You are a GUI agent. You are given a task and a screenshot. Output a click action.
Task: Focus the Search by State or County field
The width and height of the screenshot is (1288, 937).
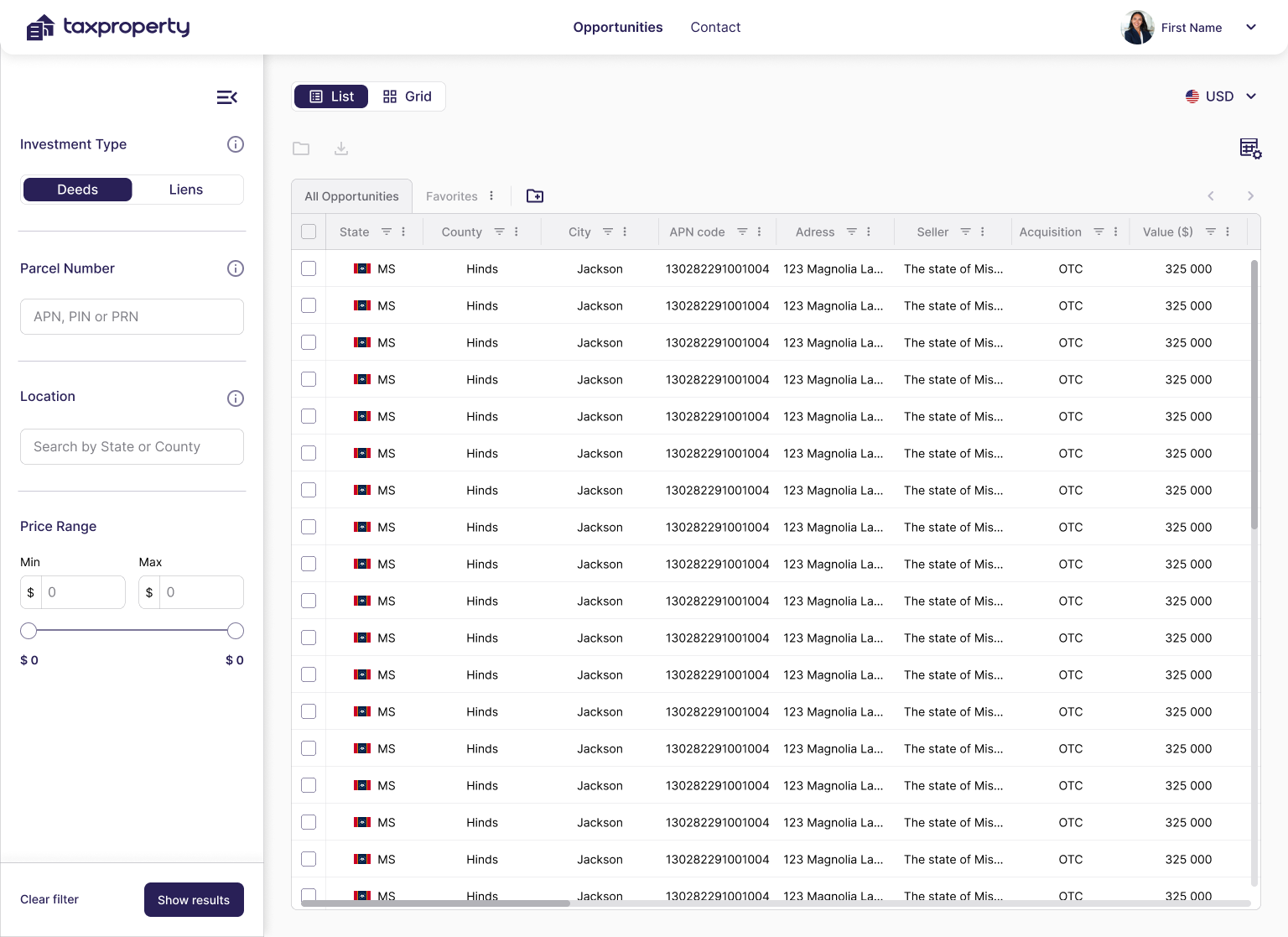click(x=132, y=446)
